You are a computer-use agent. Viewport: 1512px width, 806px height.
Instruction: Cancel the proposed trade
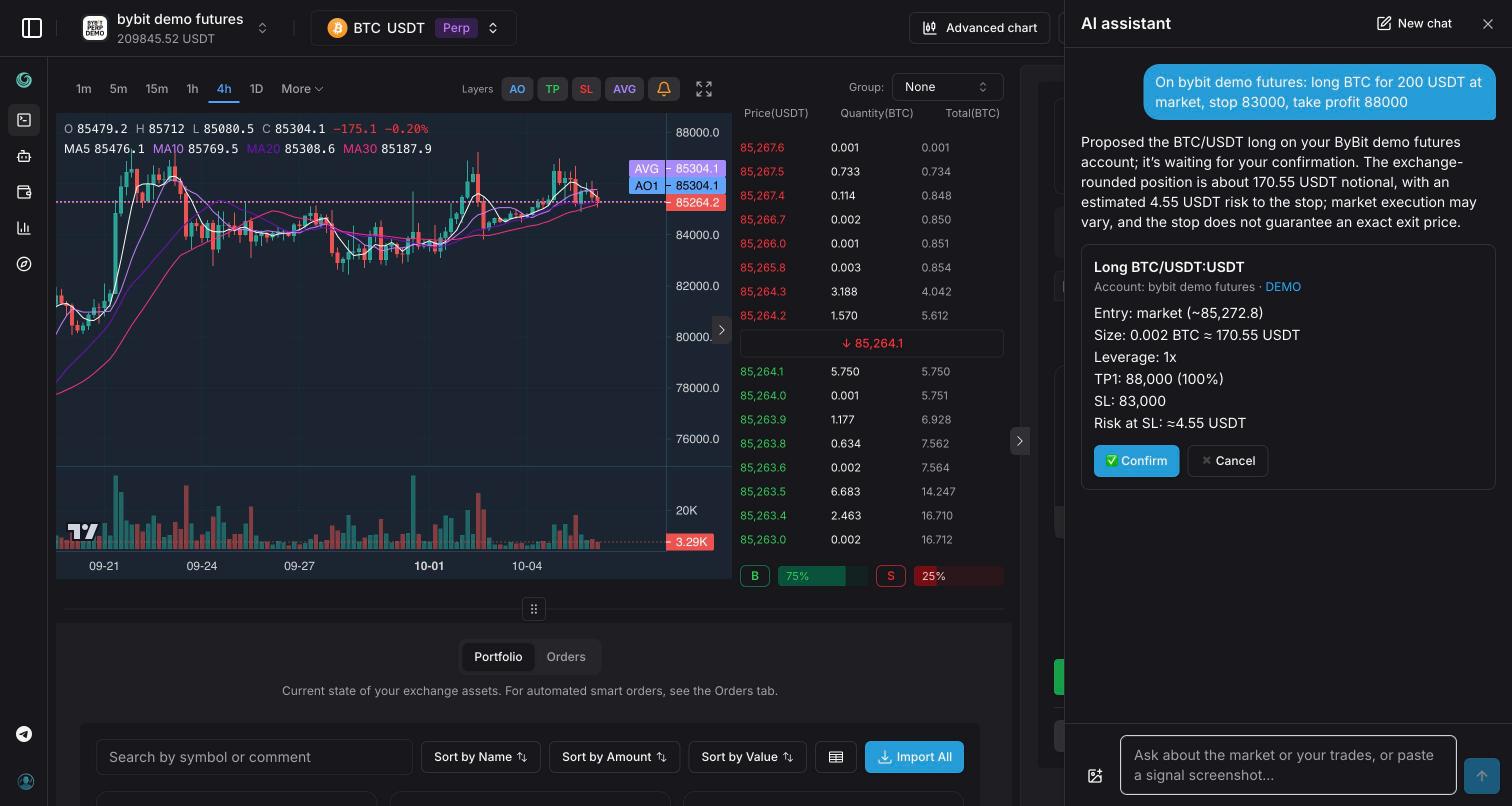[x=1228, y=461]
